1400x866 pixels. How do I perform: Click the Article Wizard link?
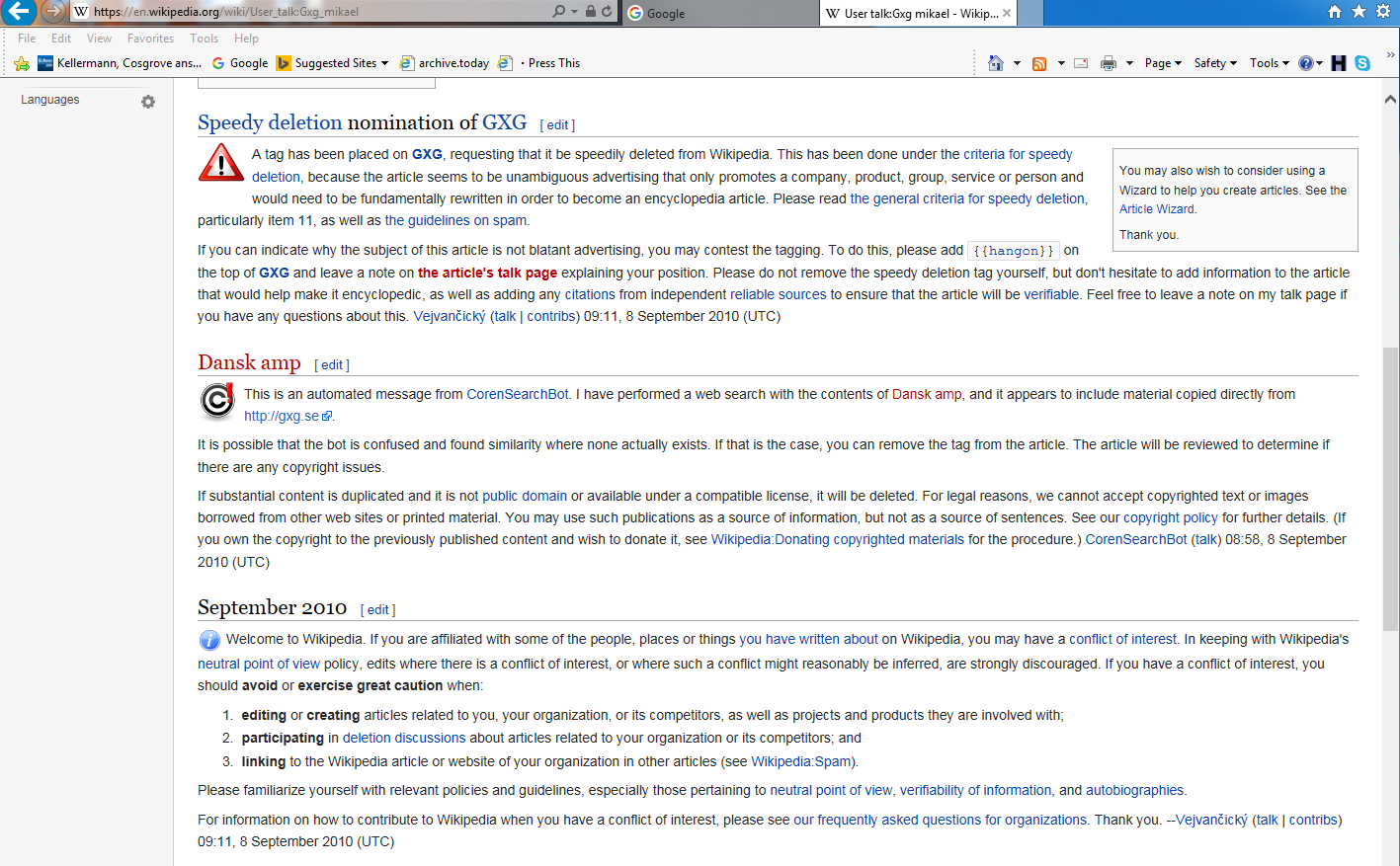click(1156, 209)
